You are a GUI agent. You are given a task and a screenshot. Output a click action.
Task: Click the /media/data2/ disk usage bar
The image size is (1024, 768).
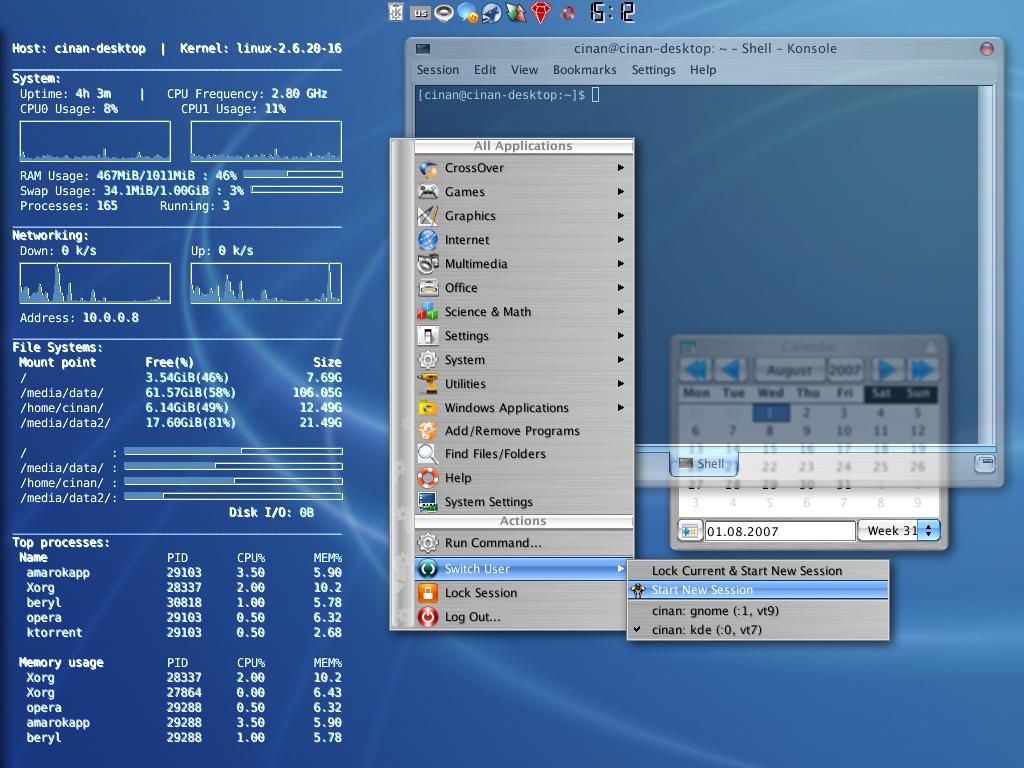[233, 496]
